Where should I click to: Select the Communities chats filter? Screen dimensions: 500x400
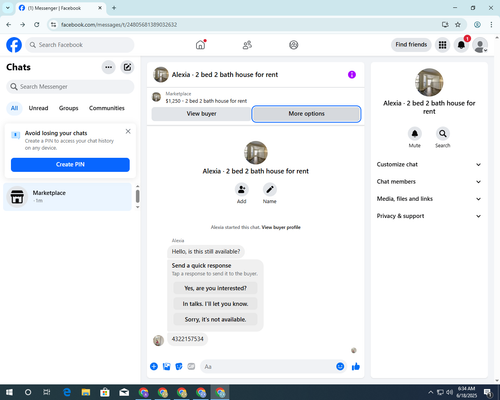click(107, 108)
